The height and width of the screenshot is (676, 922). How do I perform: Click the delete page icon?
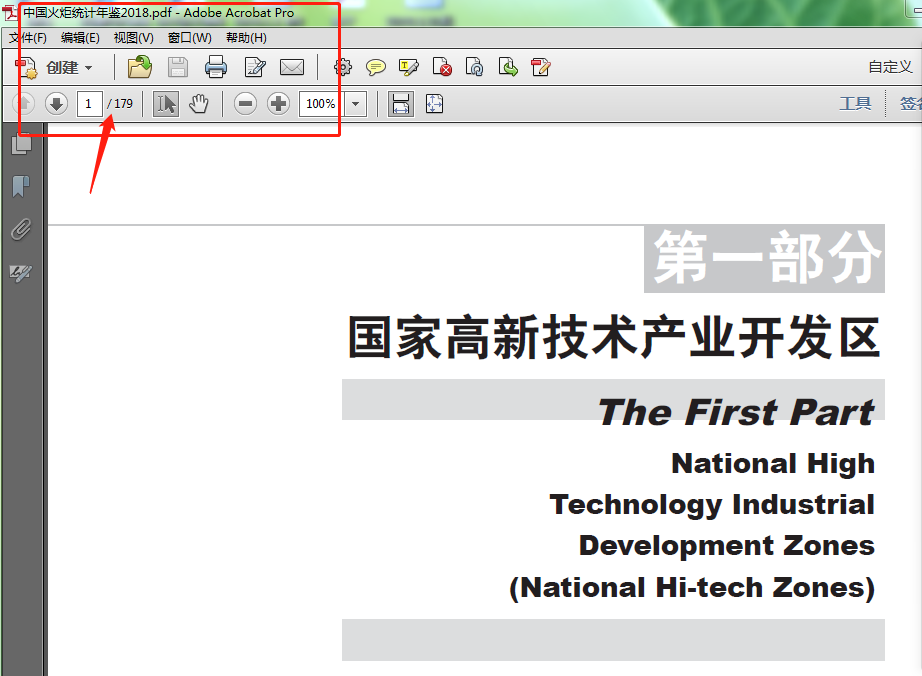[442, 66]
